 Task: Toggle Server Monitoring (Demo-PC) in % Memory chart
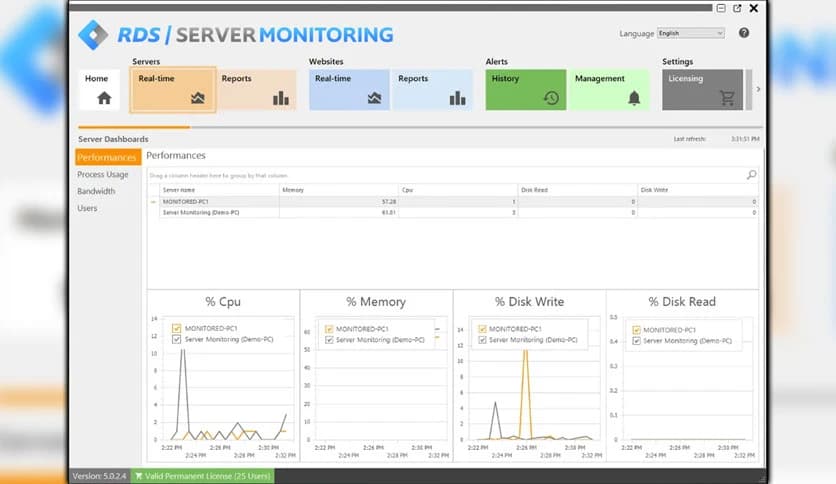[x=329, y=340]
